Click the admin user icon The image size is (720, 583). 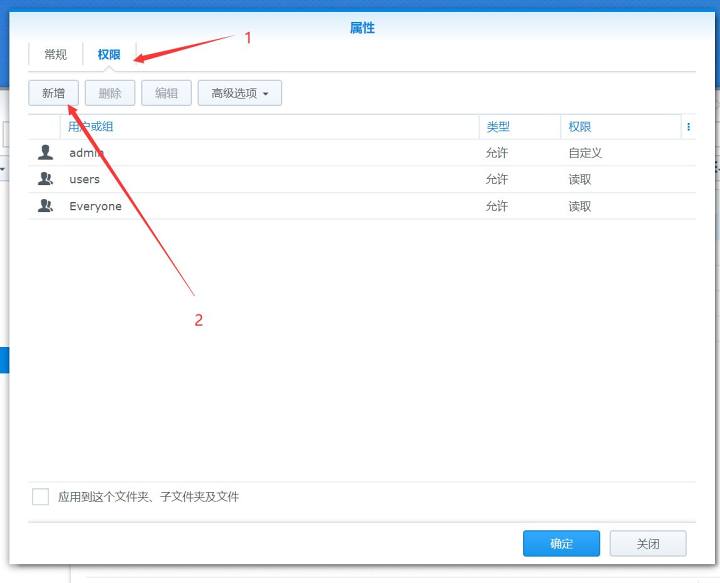tap(45, 152)
